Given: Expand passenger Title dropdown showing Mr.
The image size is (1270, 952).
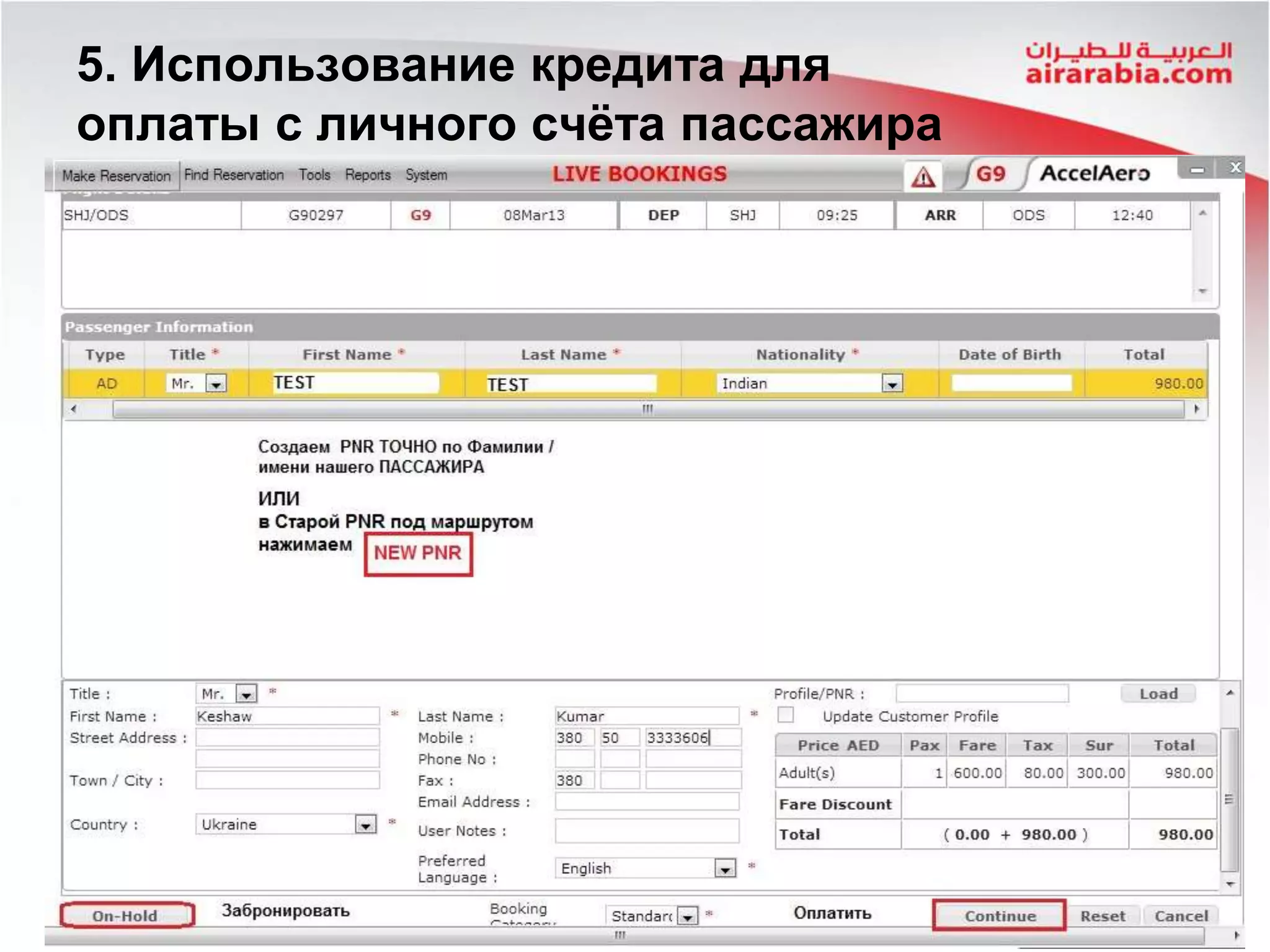Looking at the screenshot, I should [x=216, y=384].
